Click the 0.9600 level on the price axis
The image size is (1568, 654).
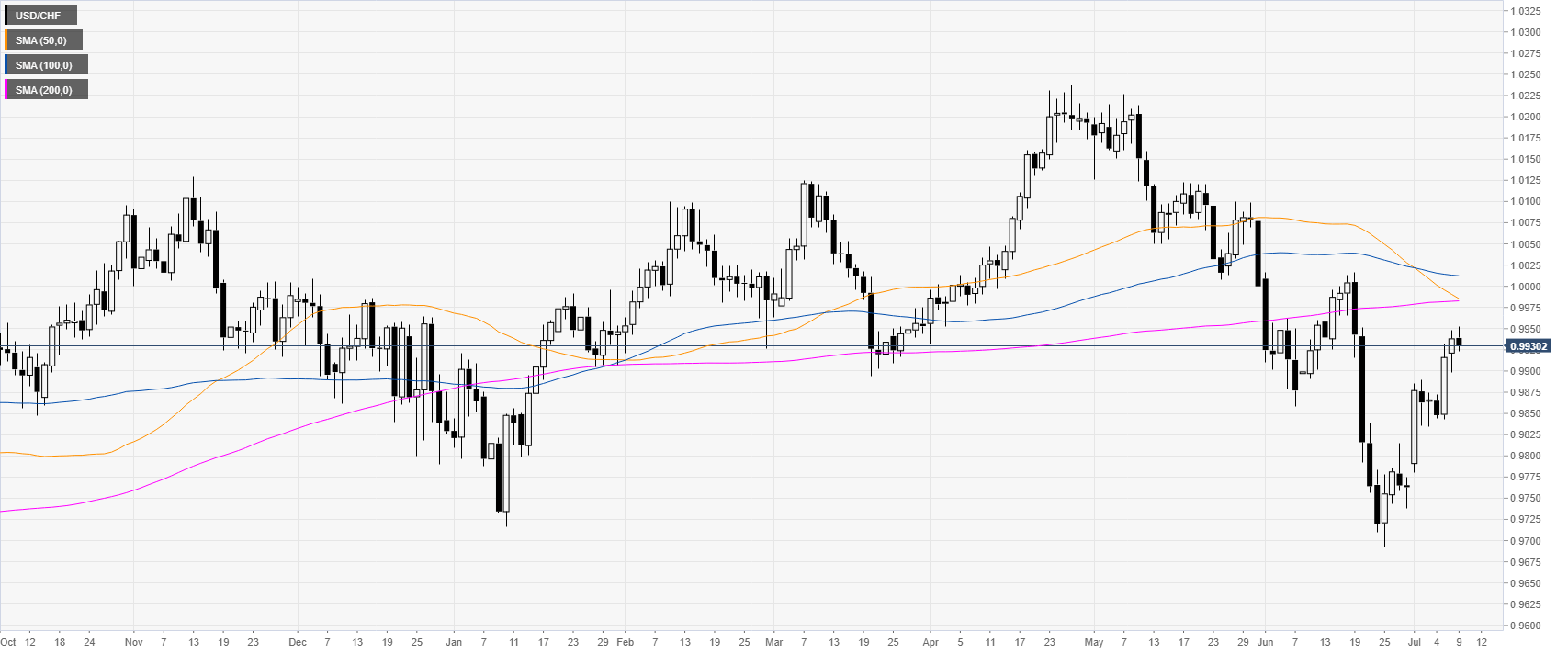click(x=1526, y=626)
